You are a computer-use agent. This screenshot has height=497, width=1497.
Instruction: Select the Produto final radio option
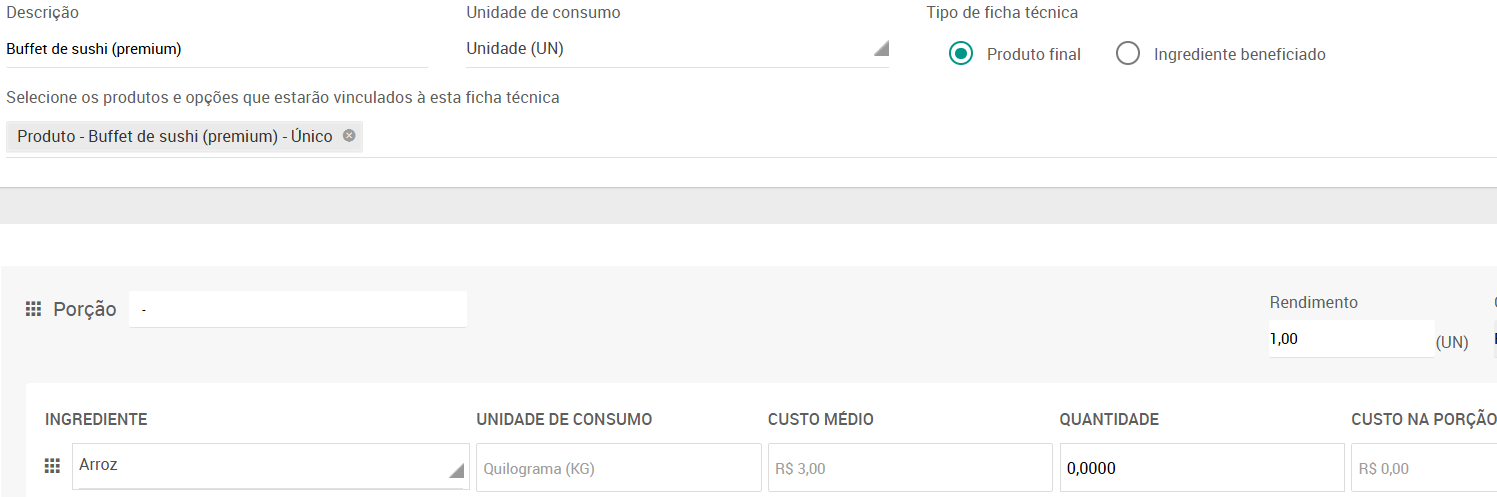[960, 54]
